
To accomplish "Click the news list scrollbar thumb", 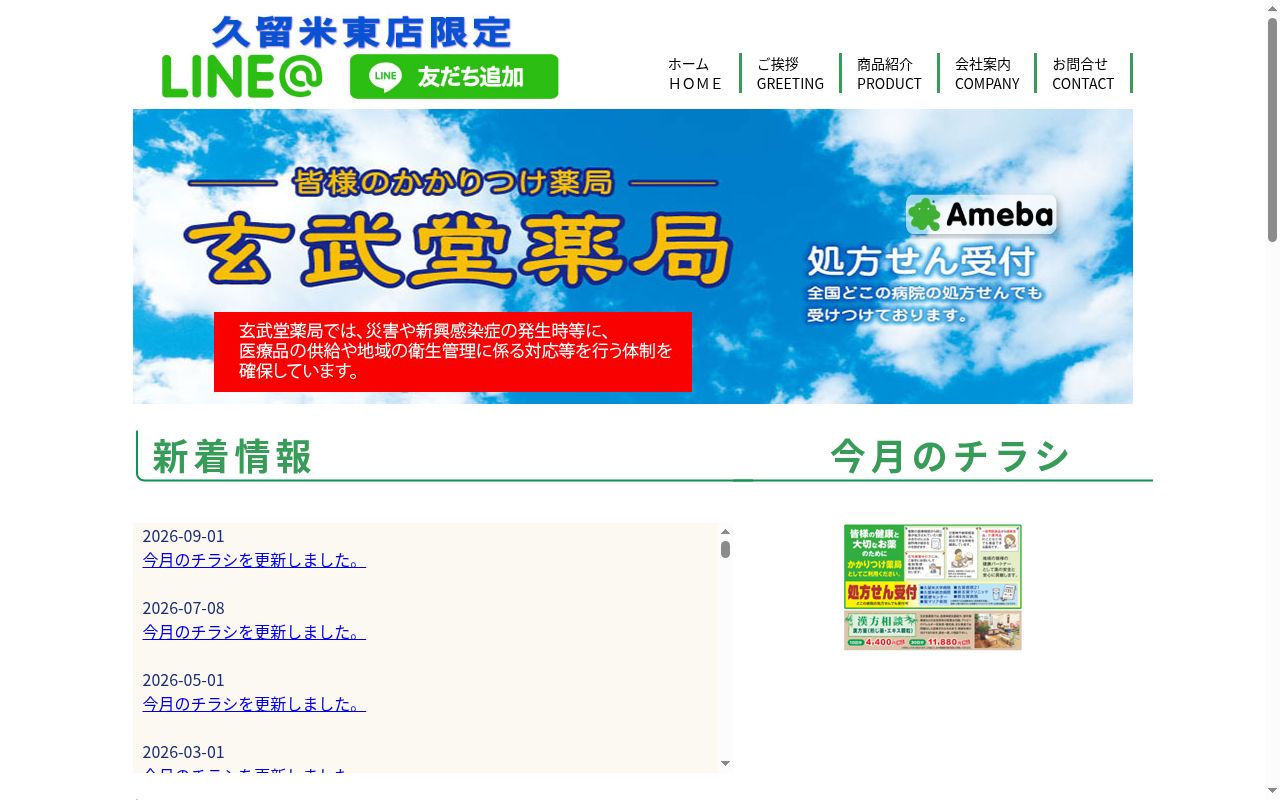I will [725, 549].
